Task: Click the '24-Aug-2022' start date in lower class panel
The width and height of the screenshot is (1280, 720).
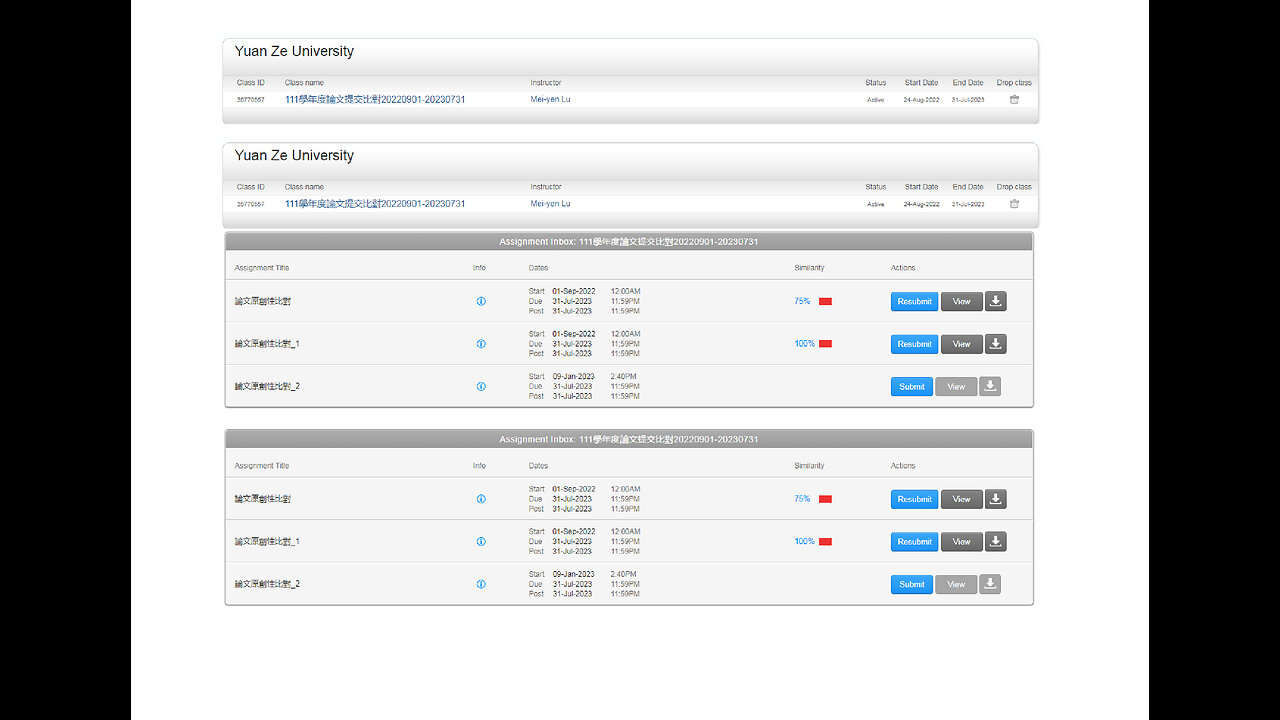Action: point(921,204)
